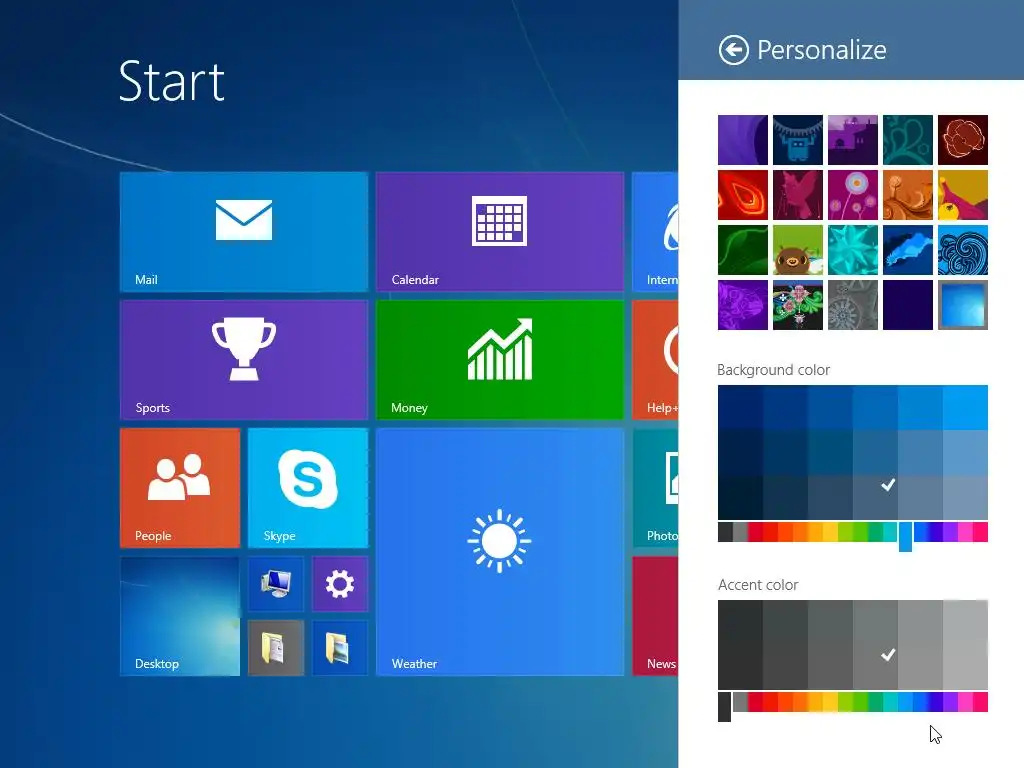The width and height of the screenshot is (1024, 768).
Task: Choose purple on the accent hue strip
Action: (x=950, y=702)
